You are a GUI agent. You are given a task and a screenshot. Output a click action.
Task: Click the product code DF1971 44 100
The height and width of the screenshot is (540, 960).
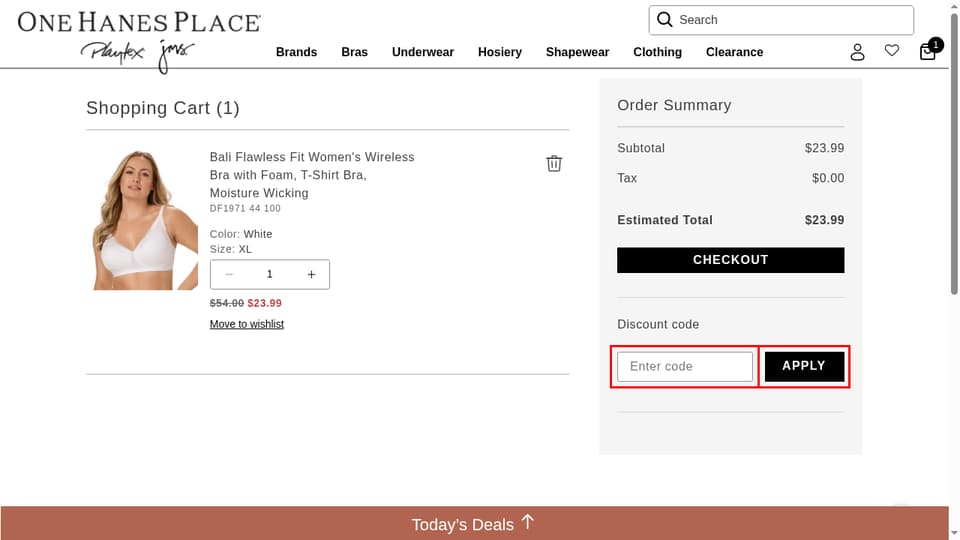tap(245, 208)
